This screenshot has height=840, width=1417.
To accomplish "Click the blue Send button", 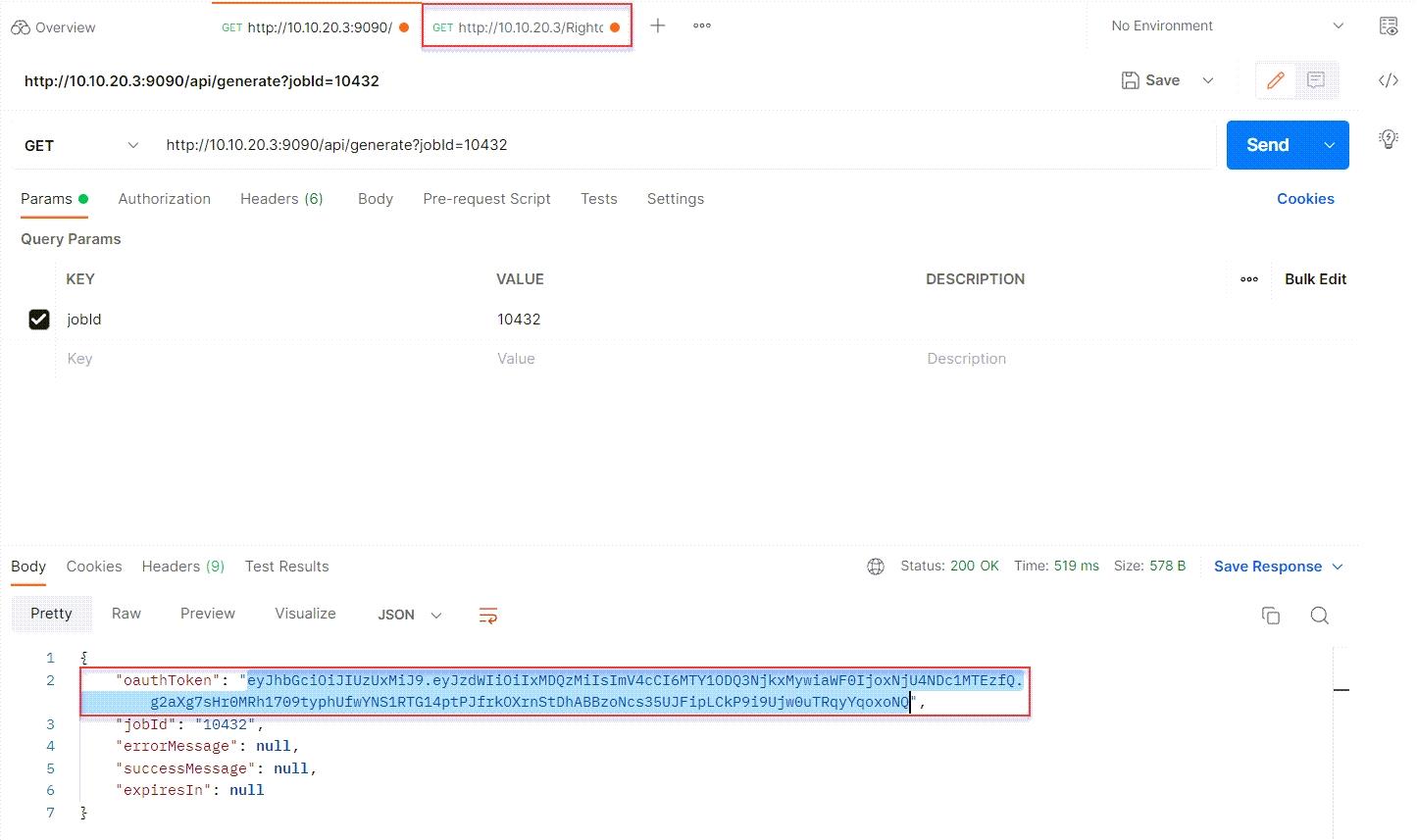I will 1268,145.
